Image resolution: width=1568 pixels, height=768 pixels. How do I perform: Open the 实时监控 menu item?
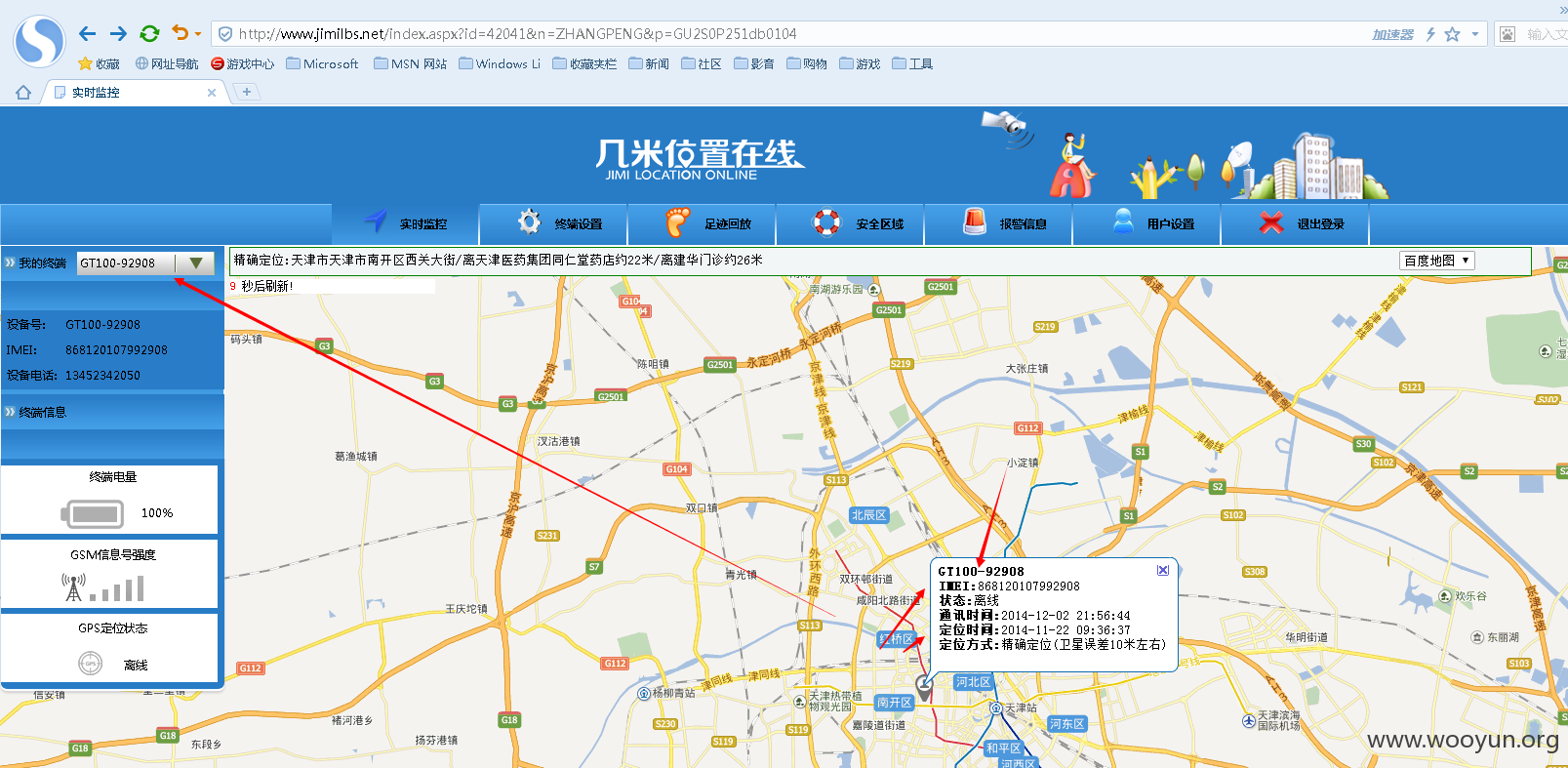(406, 223)
